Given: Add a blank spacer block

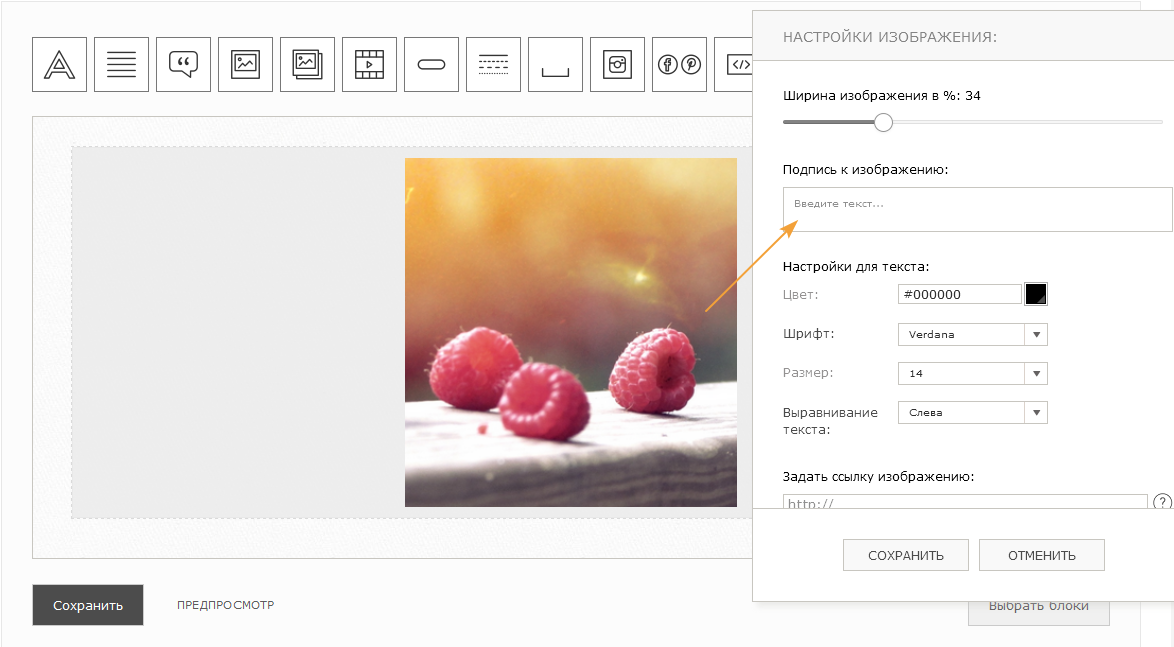Looking at the screenshot, I should tap(556, 64).
